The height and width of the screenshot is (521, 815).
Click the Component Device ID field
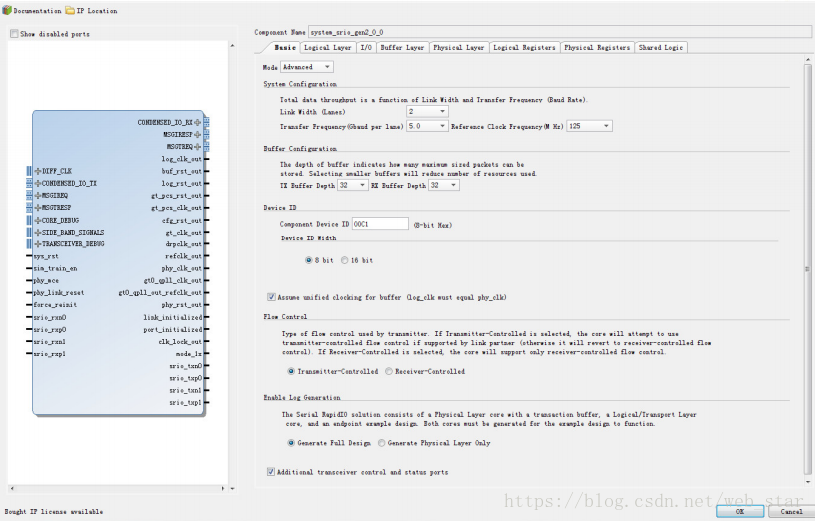click(380, 224)
